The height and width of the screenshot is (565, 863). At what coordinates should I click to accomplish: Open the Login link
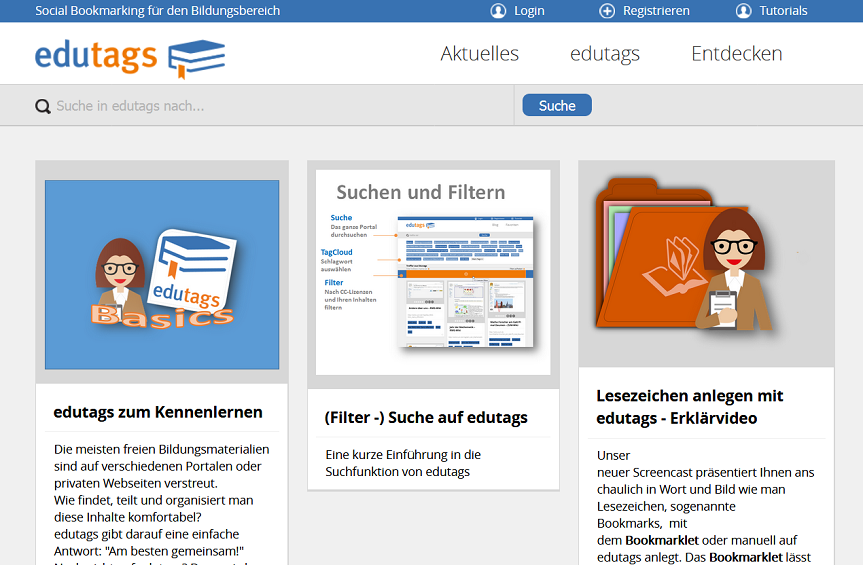tap(529, 11)
